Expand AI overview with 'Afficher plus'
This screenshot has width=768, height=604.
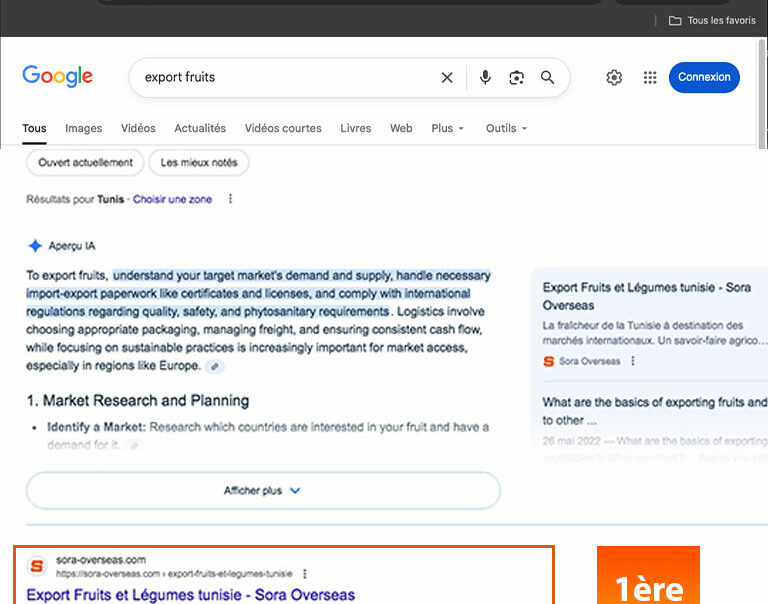263,491
